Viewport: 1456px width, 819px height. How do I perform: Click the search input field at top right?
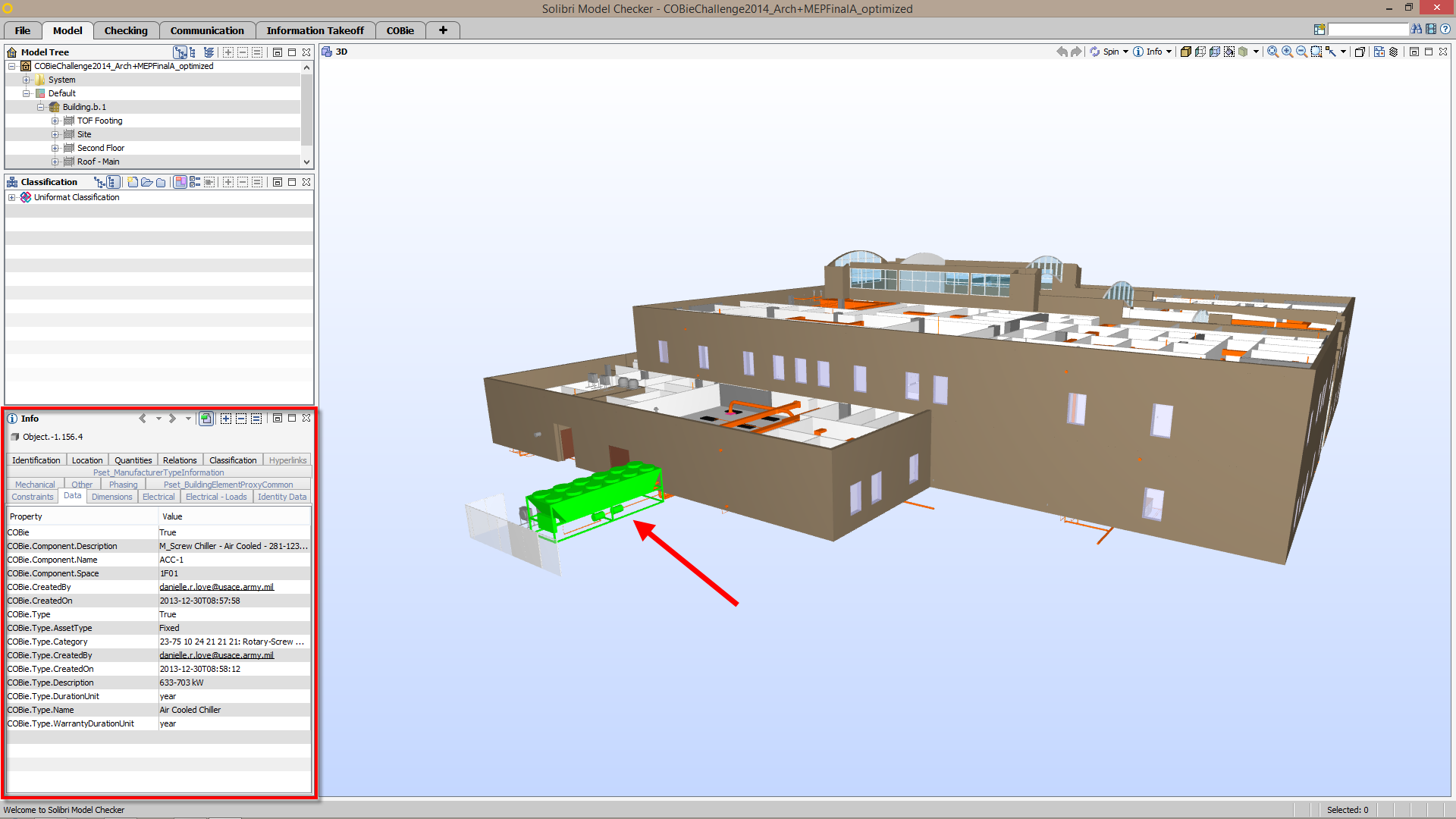(x=1367, y=29)
